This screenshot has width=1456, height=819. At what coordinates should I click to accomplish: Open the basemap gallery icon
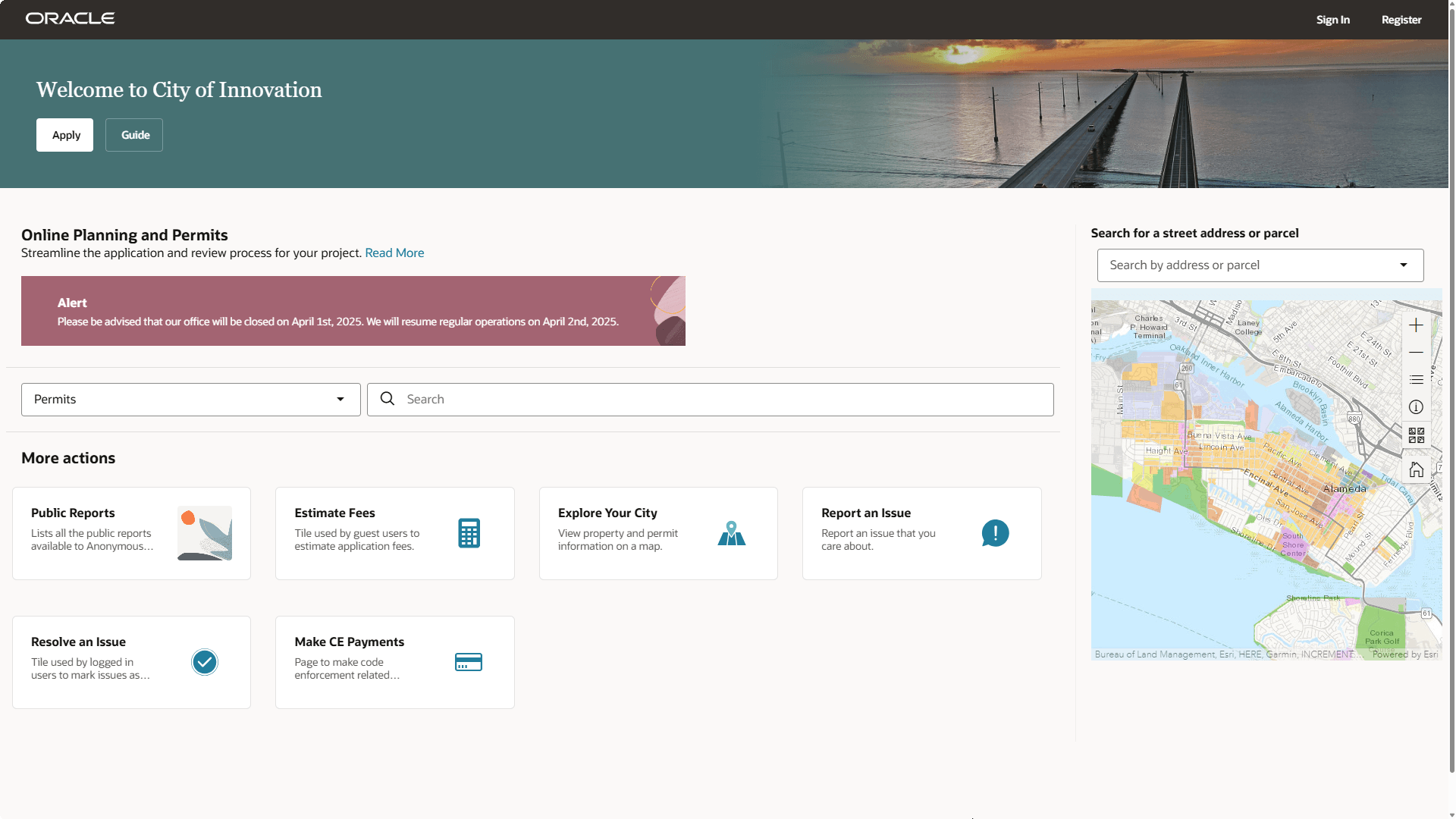point(1417,435)
